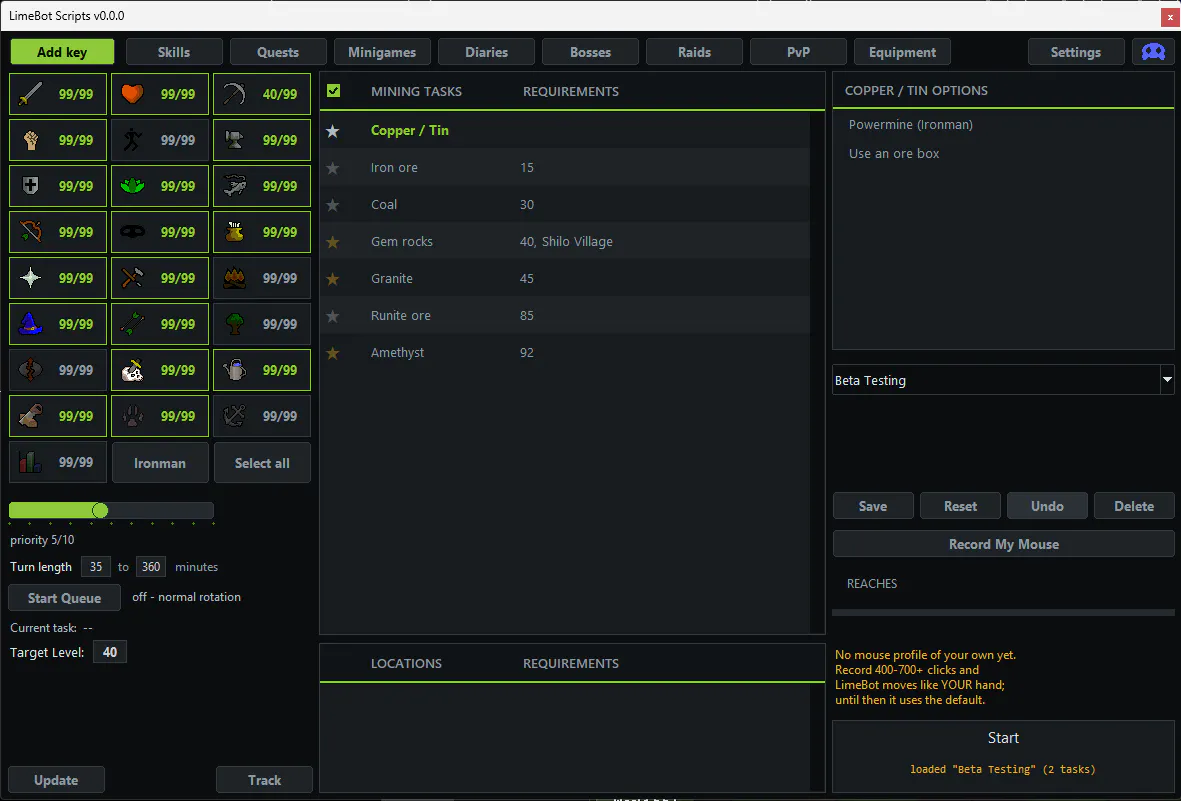This screenshot has height=801, width=1181.
Task: Select the Smithing anvil skill tile
Action: 262,140
